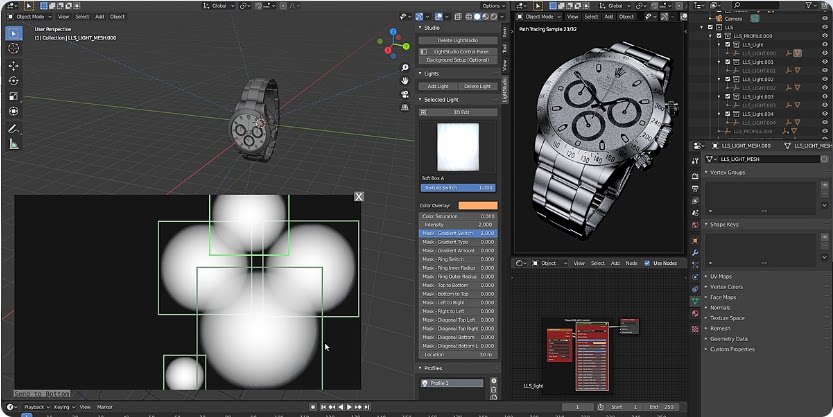Screen dimensions: 833x417
Task: Open the View menu in left viewport header
Action: pos(63,16)
